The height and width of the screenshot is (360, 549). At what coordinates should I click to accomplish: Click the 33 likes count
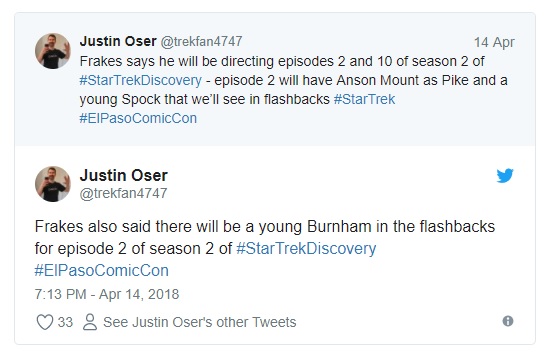click(x=65, y=322)
